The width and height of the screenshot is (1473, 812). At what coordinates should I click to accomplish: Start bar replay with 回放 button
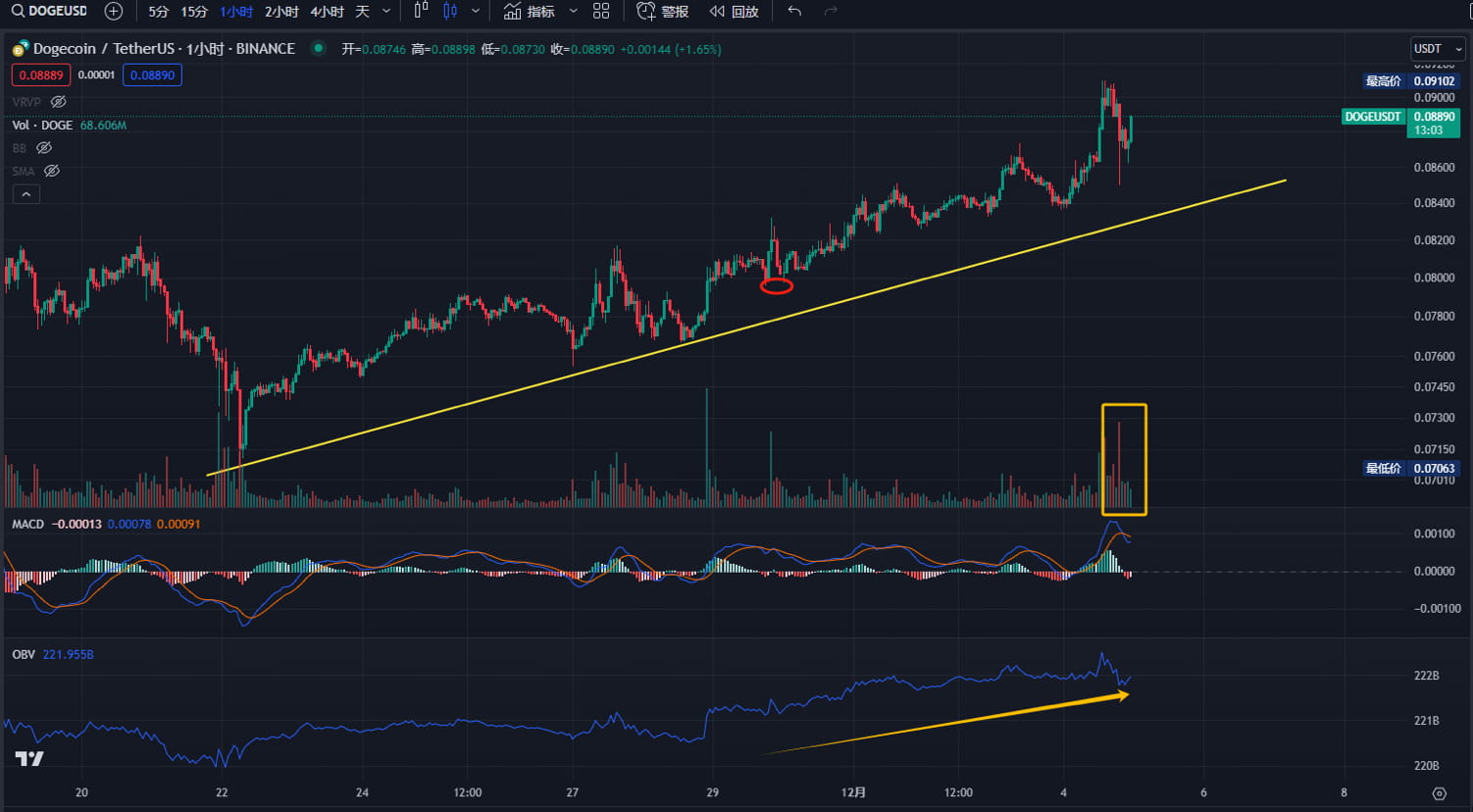click(735, 12)
